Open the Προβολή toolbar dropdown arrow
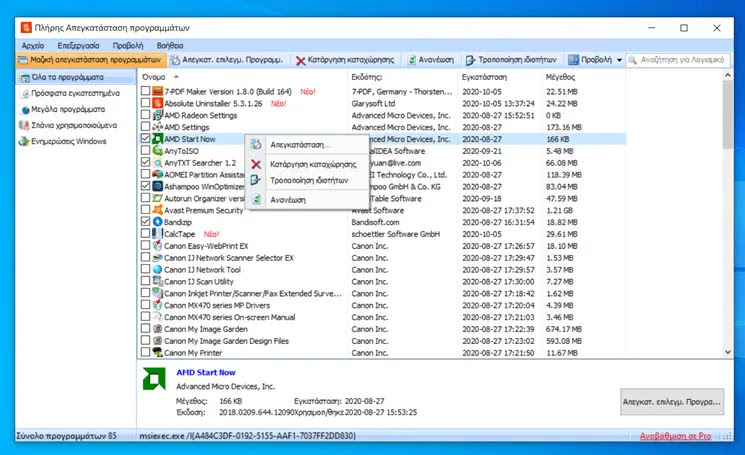Image resolution: width=745 pixels, height=455 pixels. [619, 60]
